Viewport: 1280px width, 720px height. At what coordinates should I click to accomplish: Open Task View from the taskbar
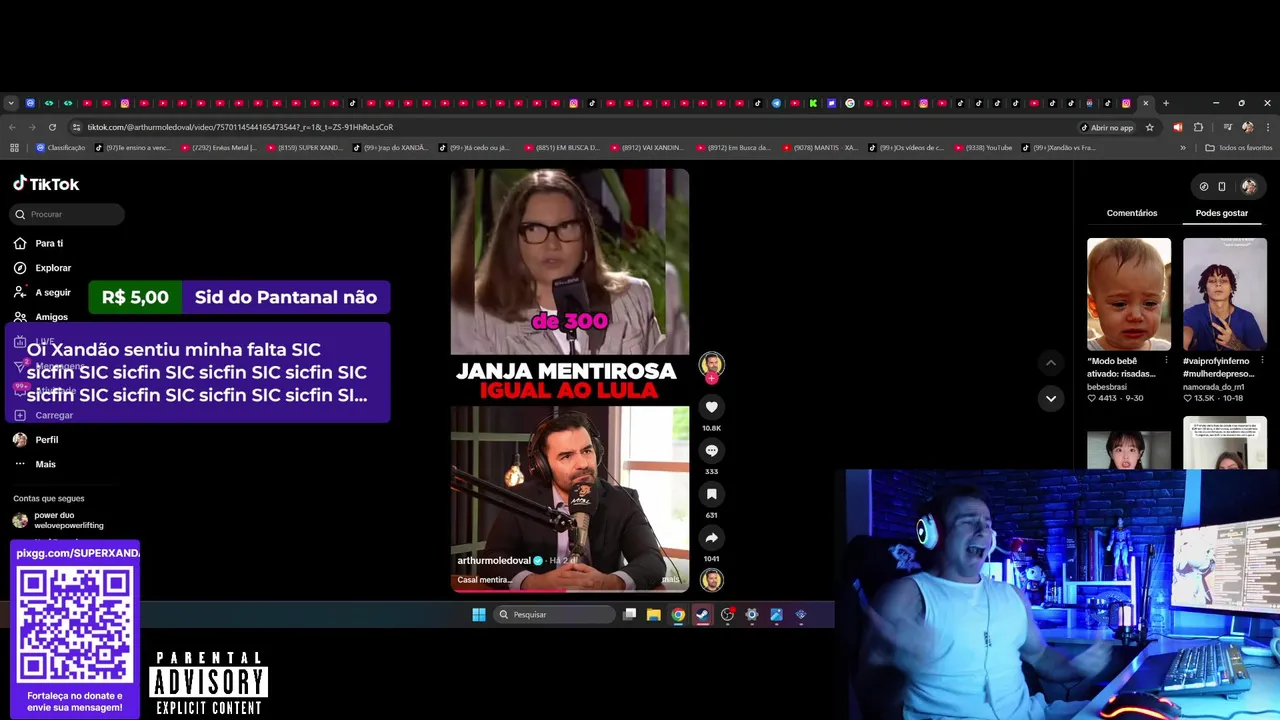[629, 615]
